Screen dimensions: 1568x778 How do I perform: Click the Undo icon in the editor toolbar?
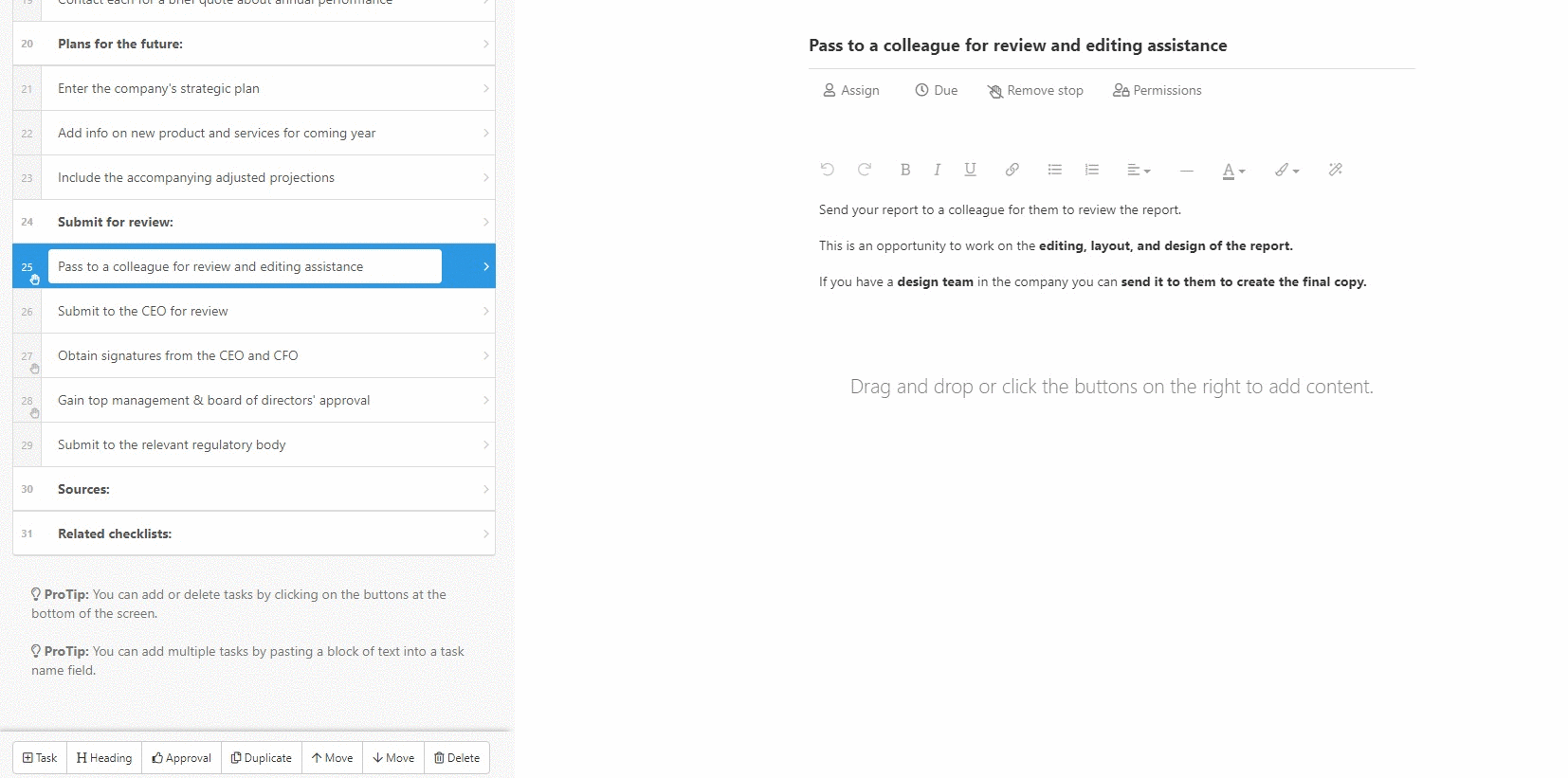[x=827, y=169]
